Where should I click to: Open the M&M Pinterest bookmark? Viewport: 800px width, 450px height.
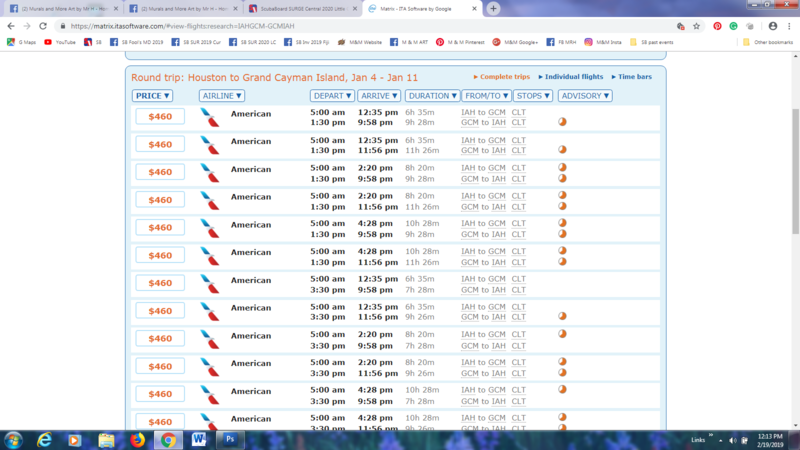coord(460,42)
